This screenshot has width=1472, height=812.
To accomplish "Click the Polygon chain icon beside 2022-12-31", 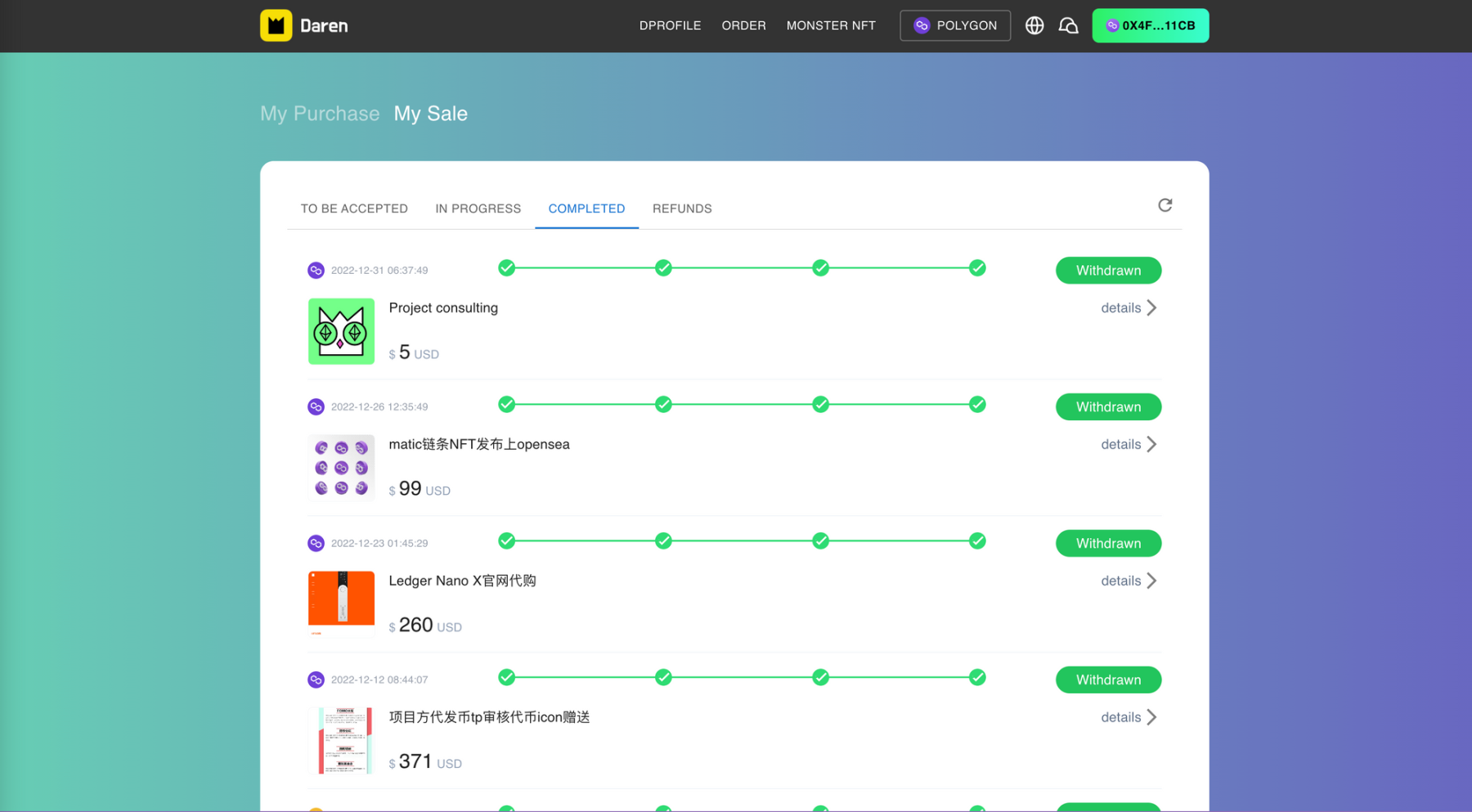I will [316, 271].
